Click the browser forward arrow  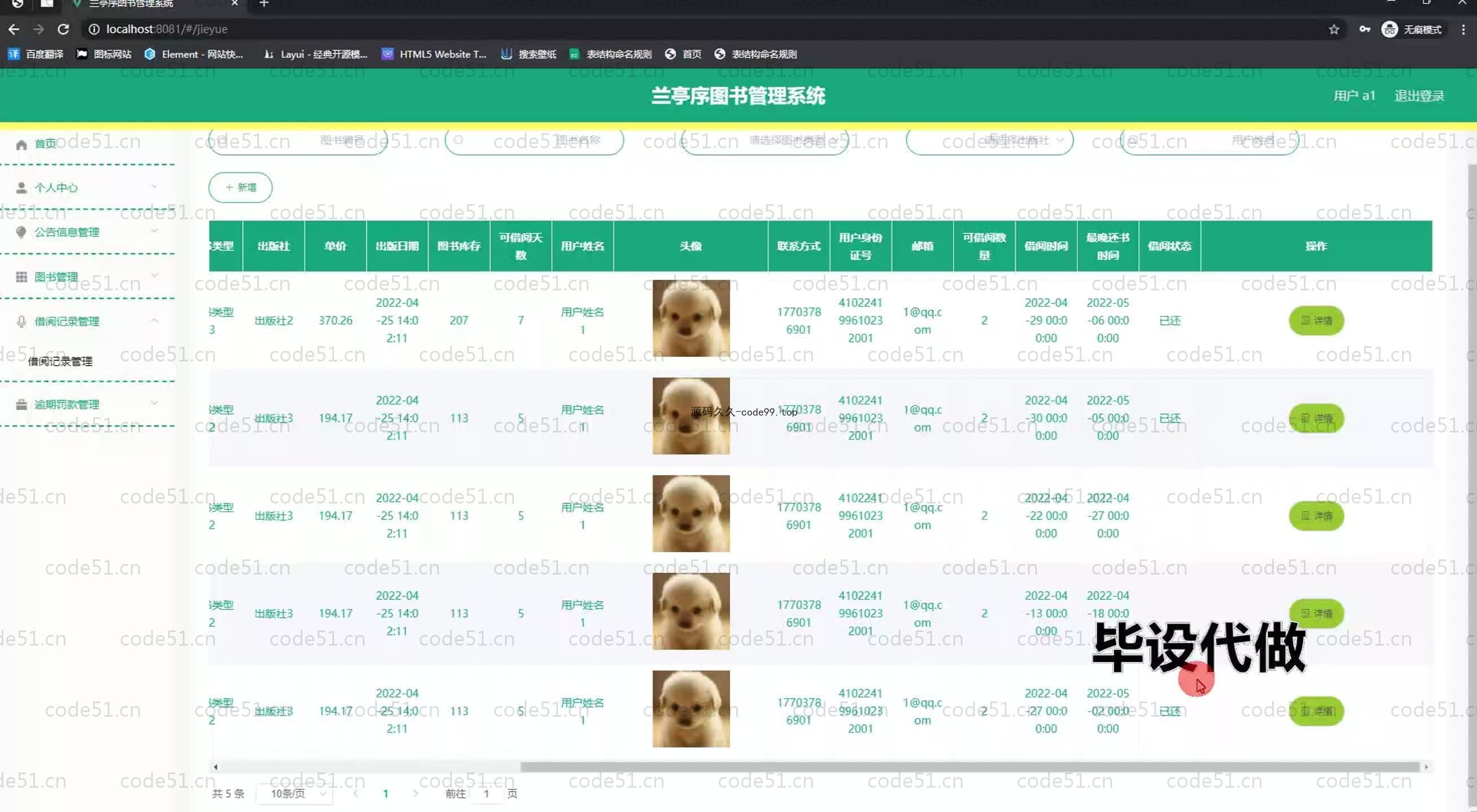click(38, 29)
